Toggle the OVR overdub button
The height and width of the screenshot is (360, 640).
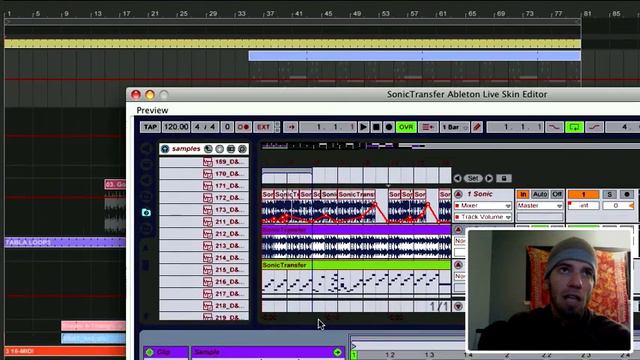tap(406, 127)
